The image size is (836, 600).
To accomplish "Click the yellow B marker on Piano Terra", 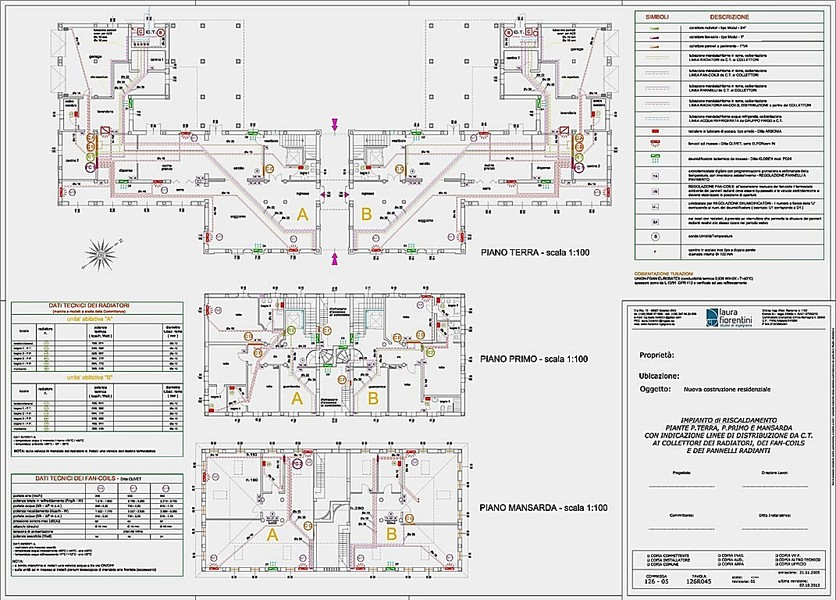I will point(366,212).
